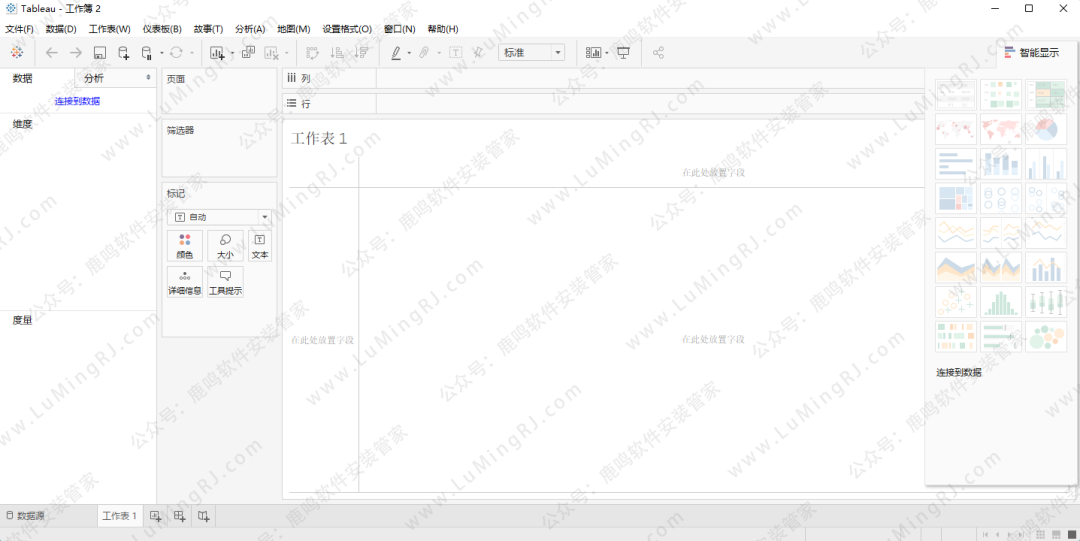Switch to the 数据源 tab
The width and height of the screenshot is (1080, 541).
click(x=26, y=516)
